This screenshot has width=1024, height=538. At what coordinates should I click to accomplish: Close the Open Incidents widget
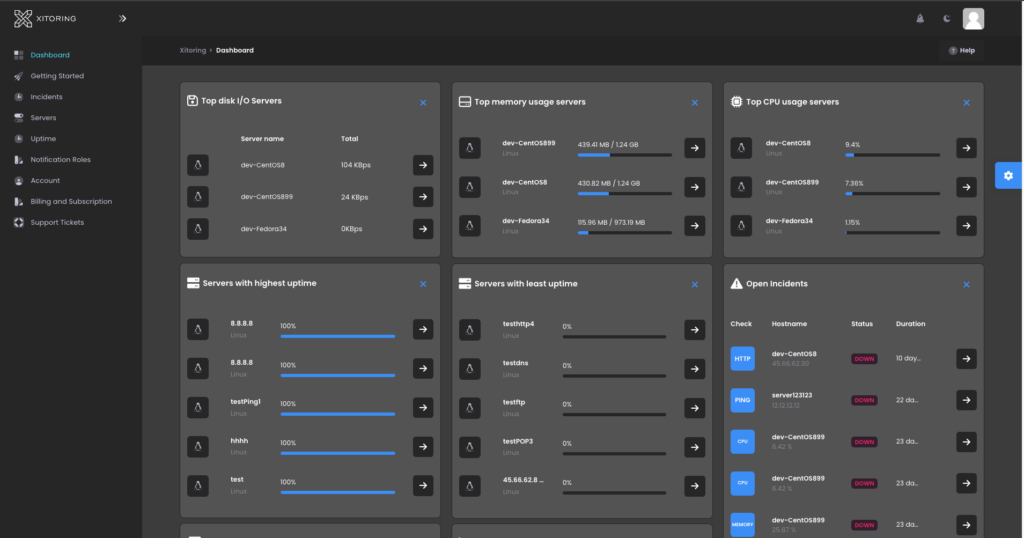[967, 285]
